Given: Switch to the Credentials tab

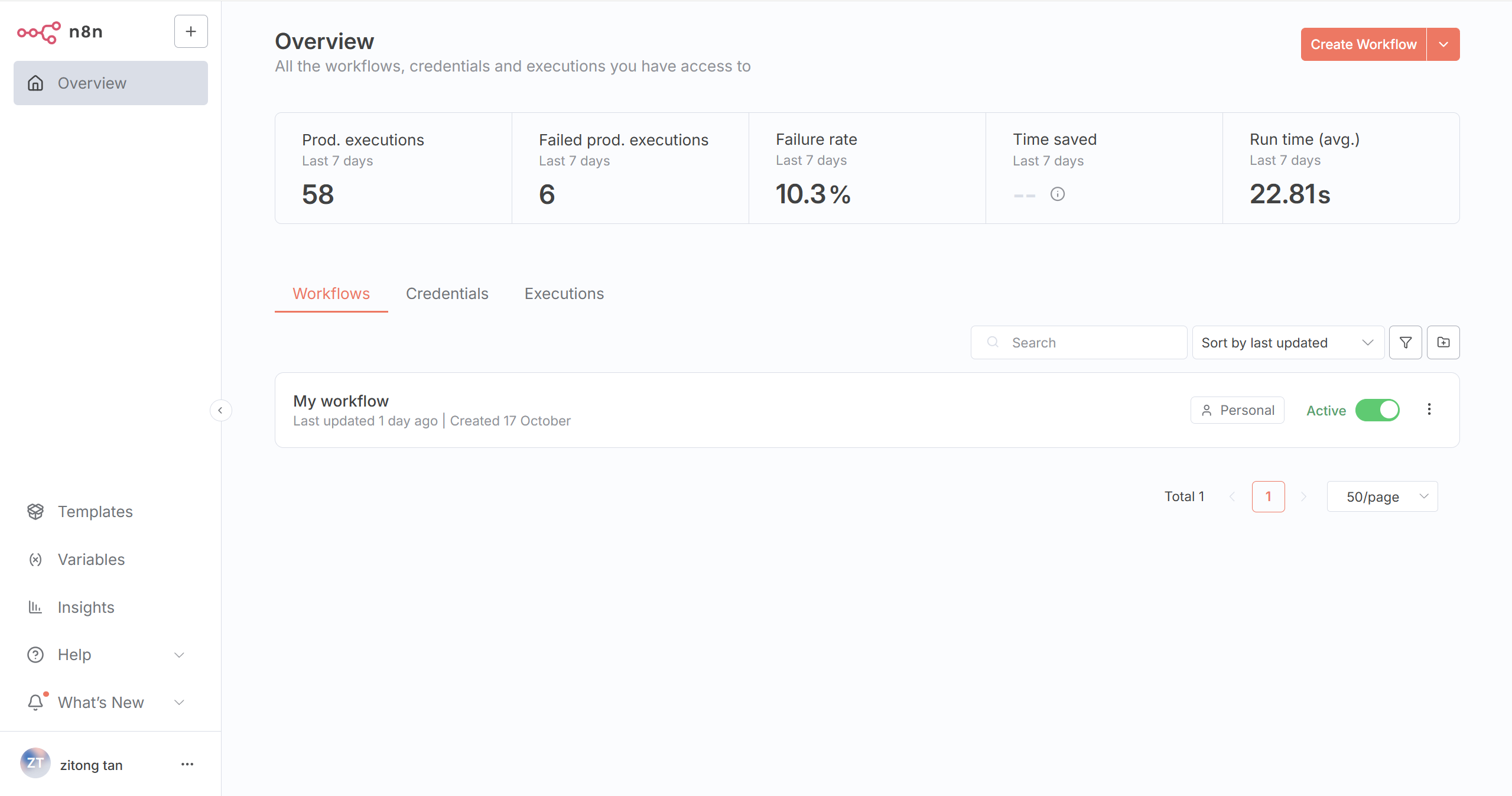Looking at the screenshot, I should pos(447,294).
